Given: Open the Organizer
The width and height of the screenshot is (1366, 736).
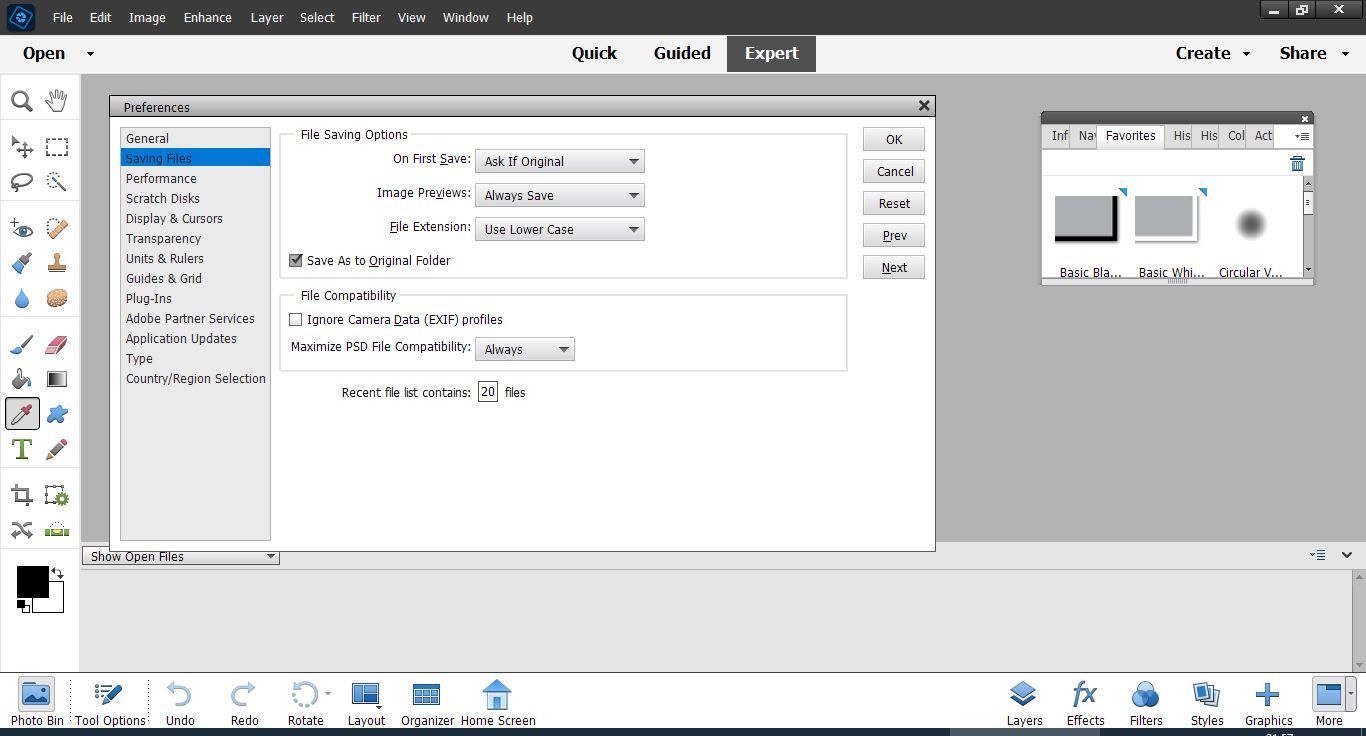Looking at the screenshot, I should coord(427,702).
